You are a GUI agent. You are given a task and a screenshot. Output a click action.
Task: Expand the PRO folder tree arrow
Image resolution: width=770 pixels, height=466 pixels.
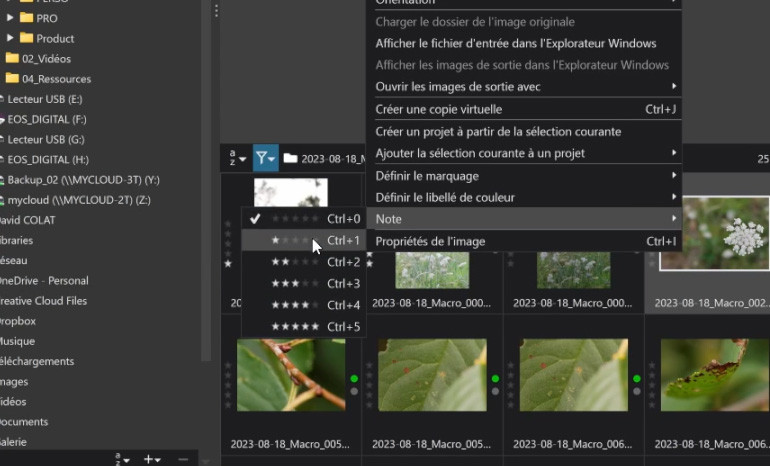tap(10, 18)
